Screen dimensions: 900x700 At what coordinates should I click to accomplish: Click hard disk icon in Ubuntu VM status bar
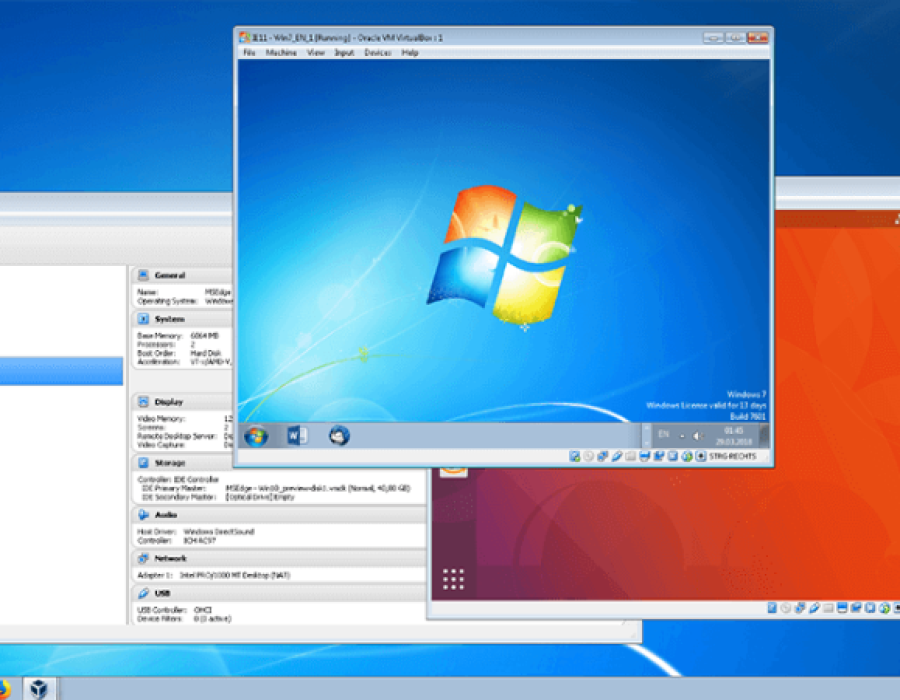pos(772,608)
